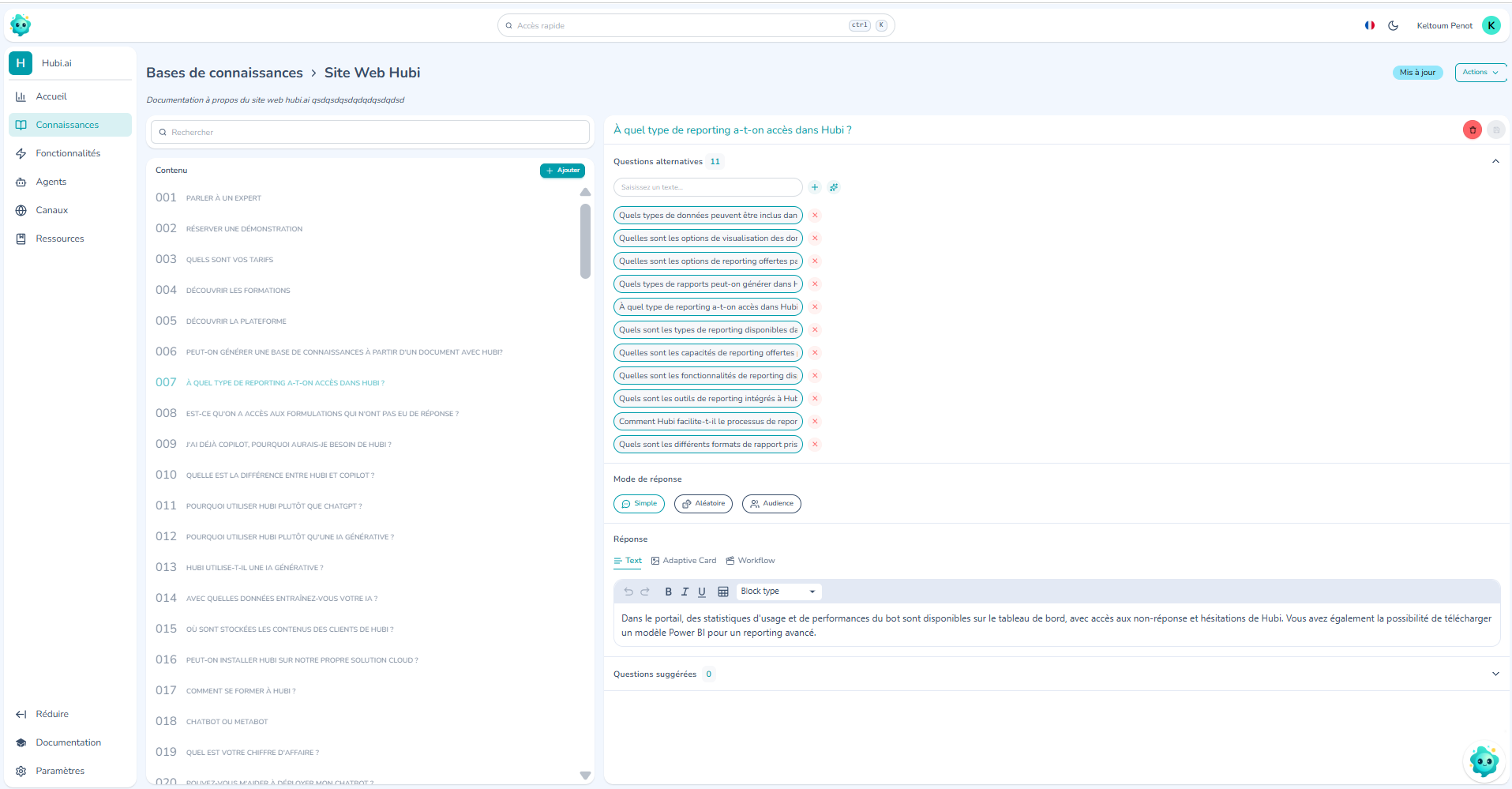This screenshot has height=789, width=1512.
Task: Switch to Adaptive Card tab
Action: (x=684, y=561)
